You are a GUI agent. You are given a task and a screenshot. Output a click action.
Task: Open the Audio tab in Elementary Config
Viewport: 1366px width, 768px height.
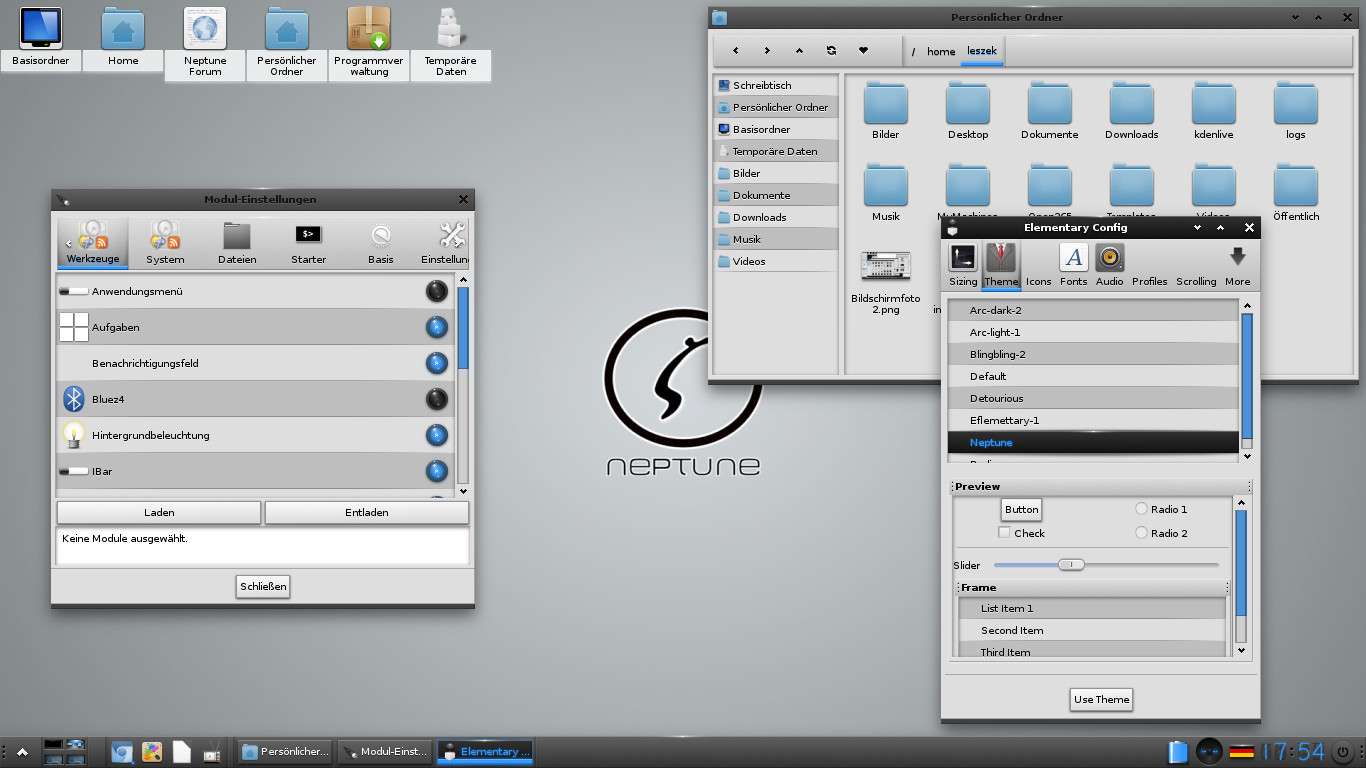pyautogui.click(x=1109, y=265)
